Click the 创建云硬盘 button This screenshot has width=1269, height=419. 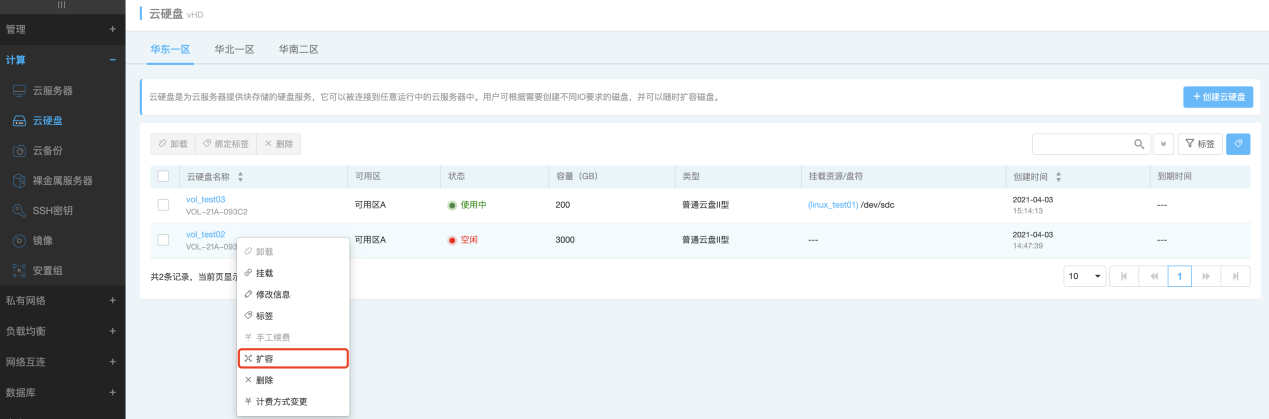1217,97
